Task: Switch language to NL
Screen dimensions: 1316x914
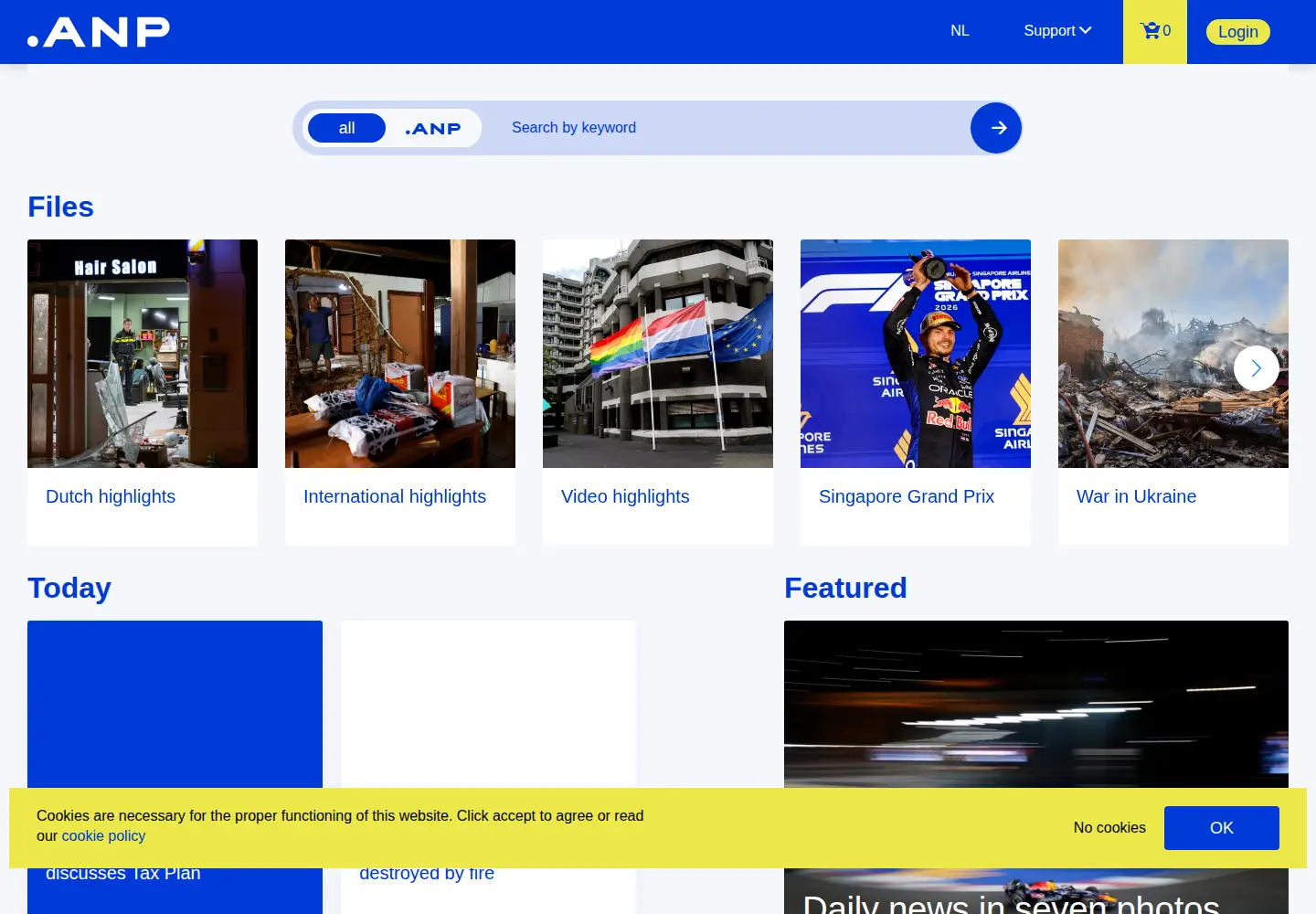Action: [x=960, y=31]
